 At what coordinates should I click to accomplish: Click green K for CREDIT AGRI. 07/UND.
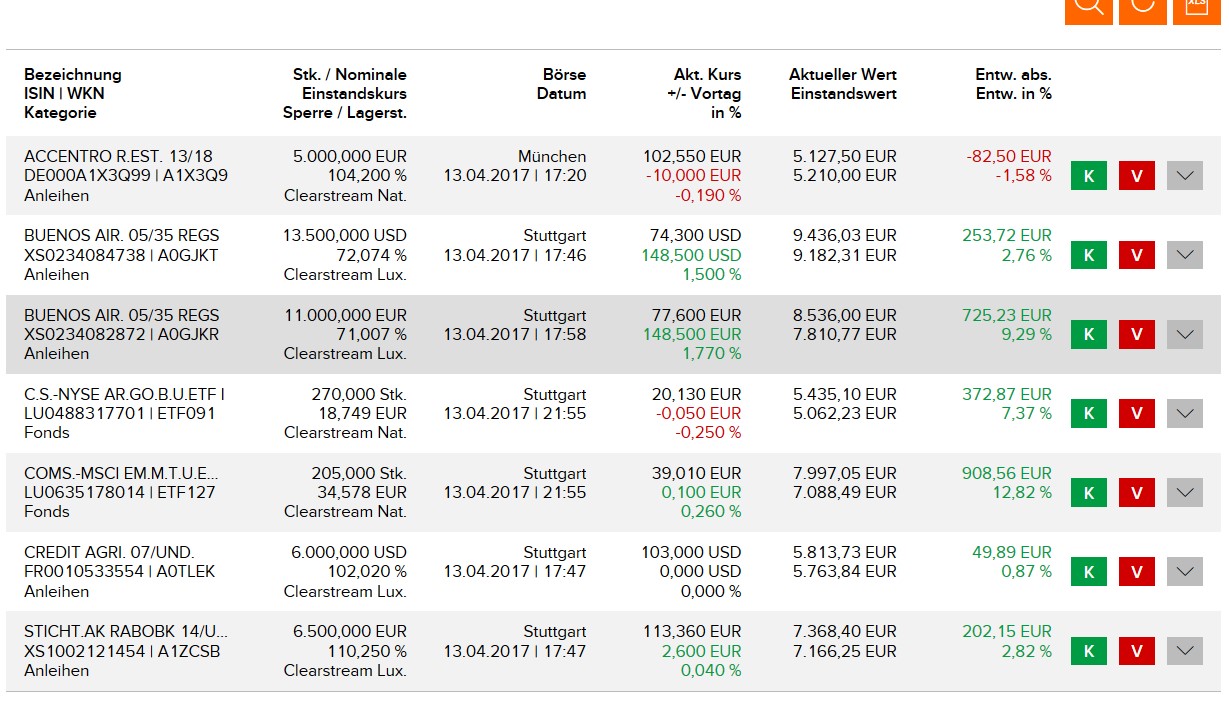[1088, 572]
